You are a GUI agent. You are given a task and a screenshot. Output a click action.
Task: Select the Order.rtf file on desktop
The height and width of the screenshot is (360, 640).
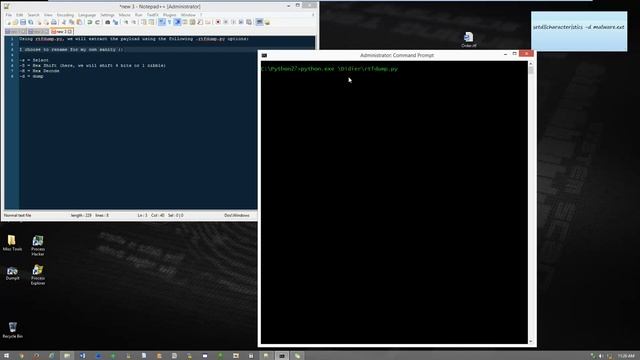pos(469,40)
